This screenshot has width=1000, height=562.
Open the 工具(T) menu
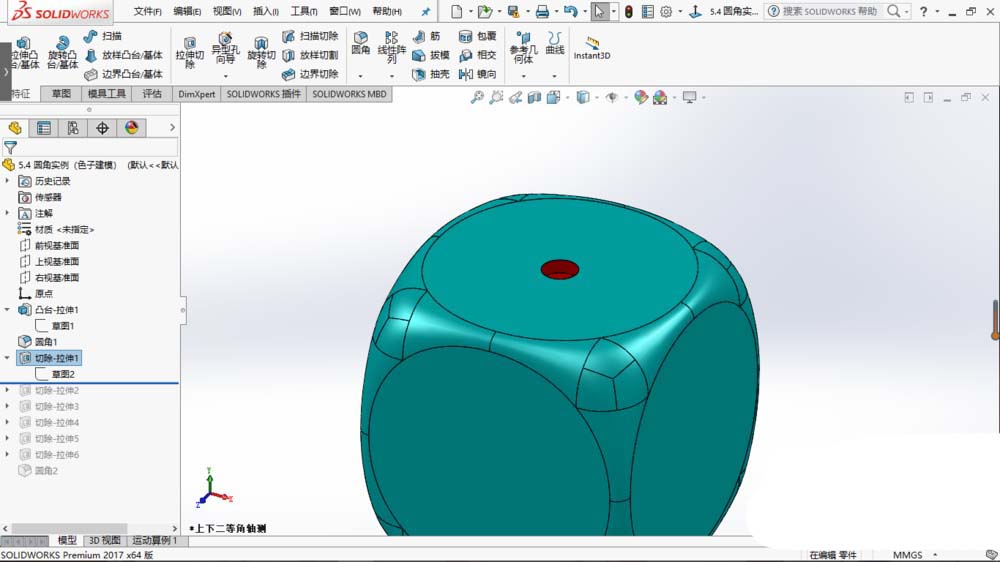(x=304, y=11)
